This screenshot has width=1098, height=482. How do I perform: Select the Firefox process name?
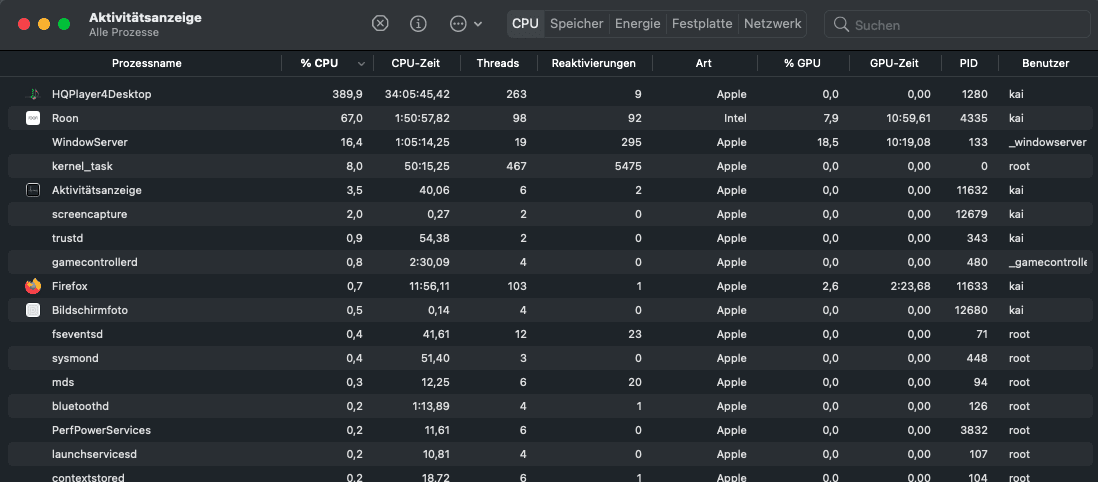[69, 286]
